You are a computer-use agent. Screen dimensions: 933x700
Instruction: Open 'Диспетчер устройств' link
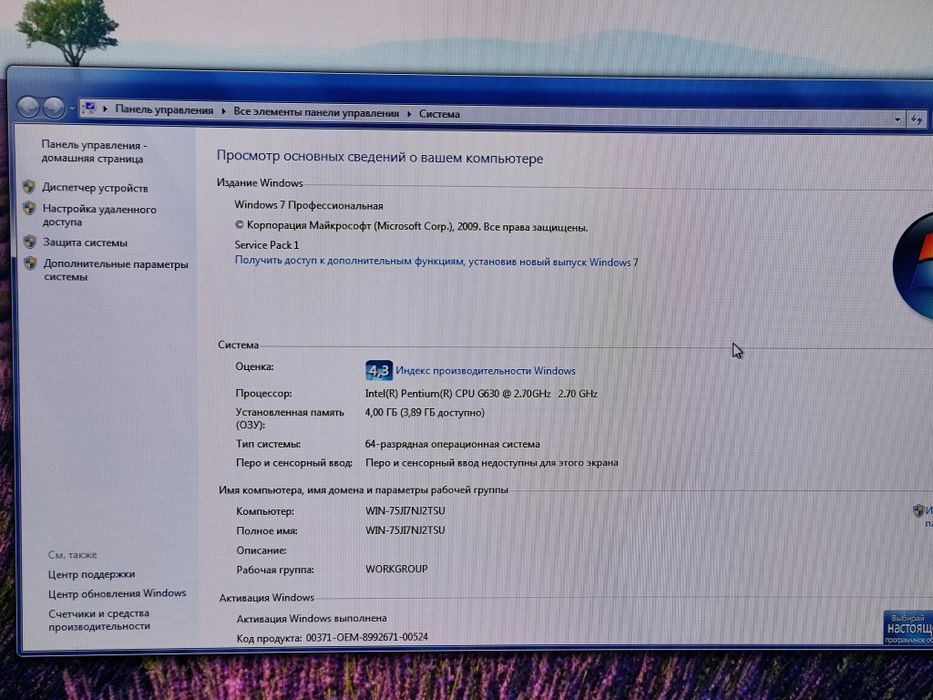tap(95, 188)
